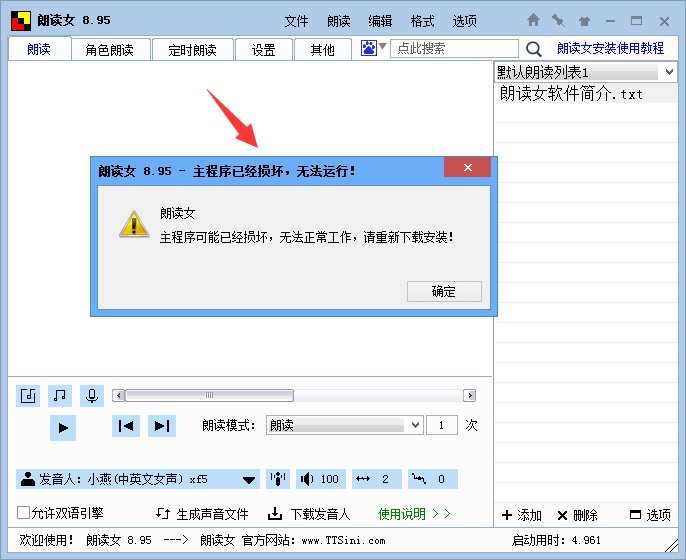Switch to the 定时朗读 tab

192,49
